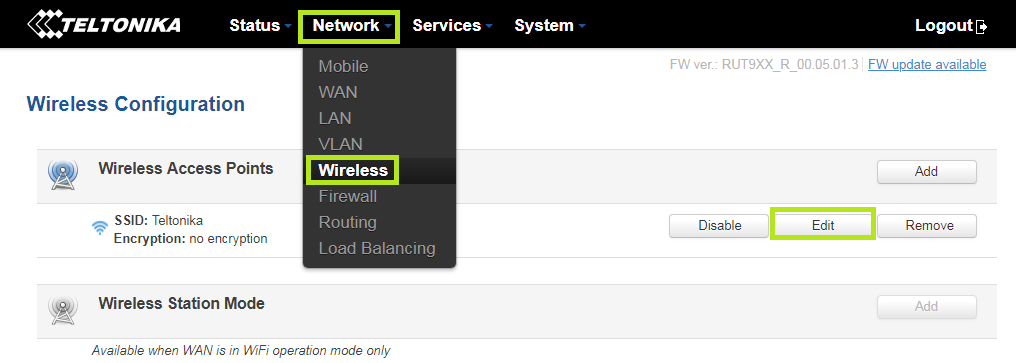Click the Wireless Station Mode antenna icon
This screenshot has height=363, width=1024.
coord(63,310)
